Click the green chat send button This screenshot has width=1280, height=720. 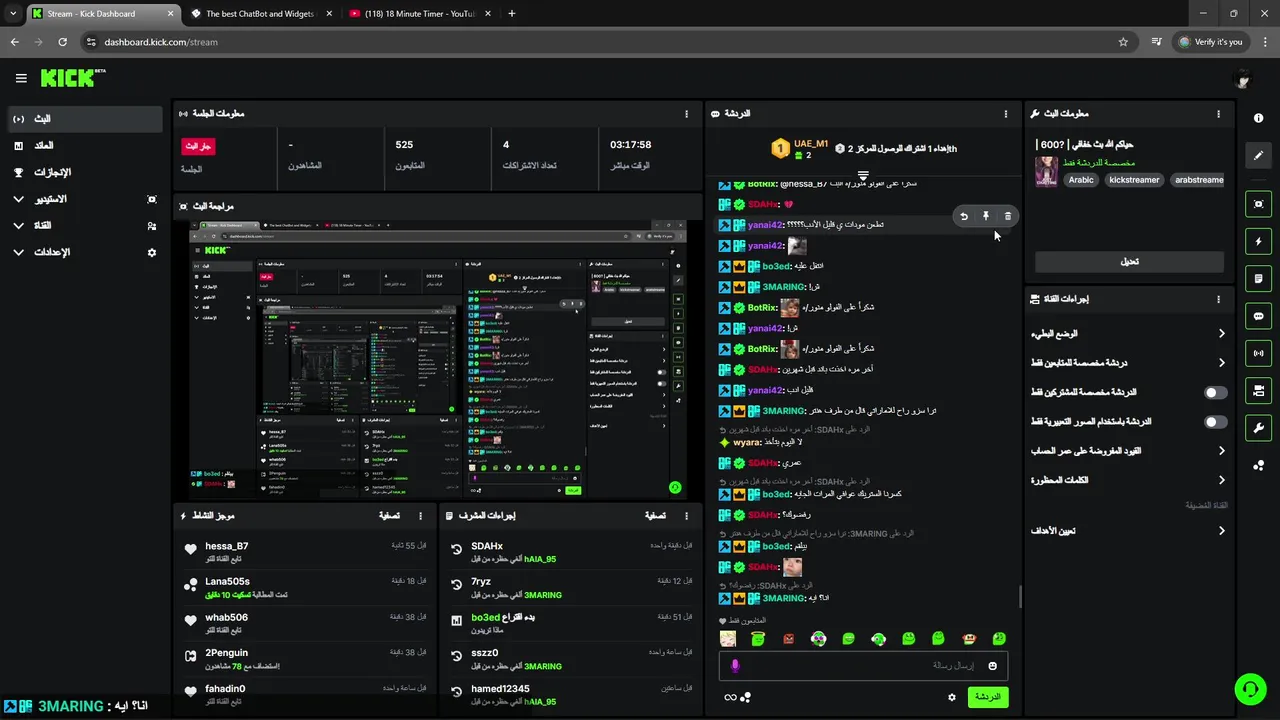point(988,697)
